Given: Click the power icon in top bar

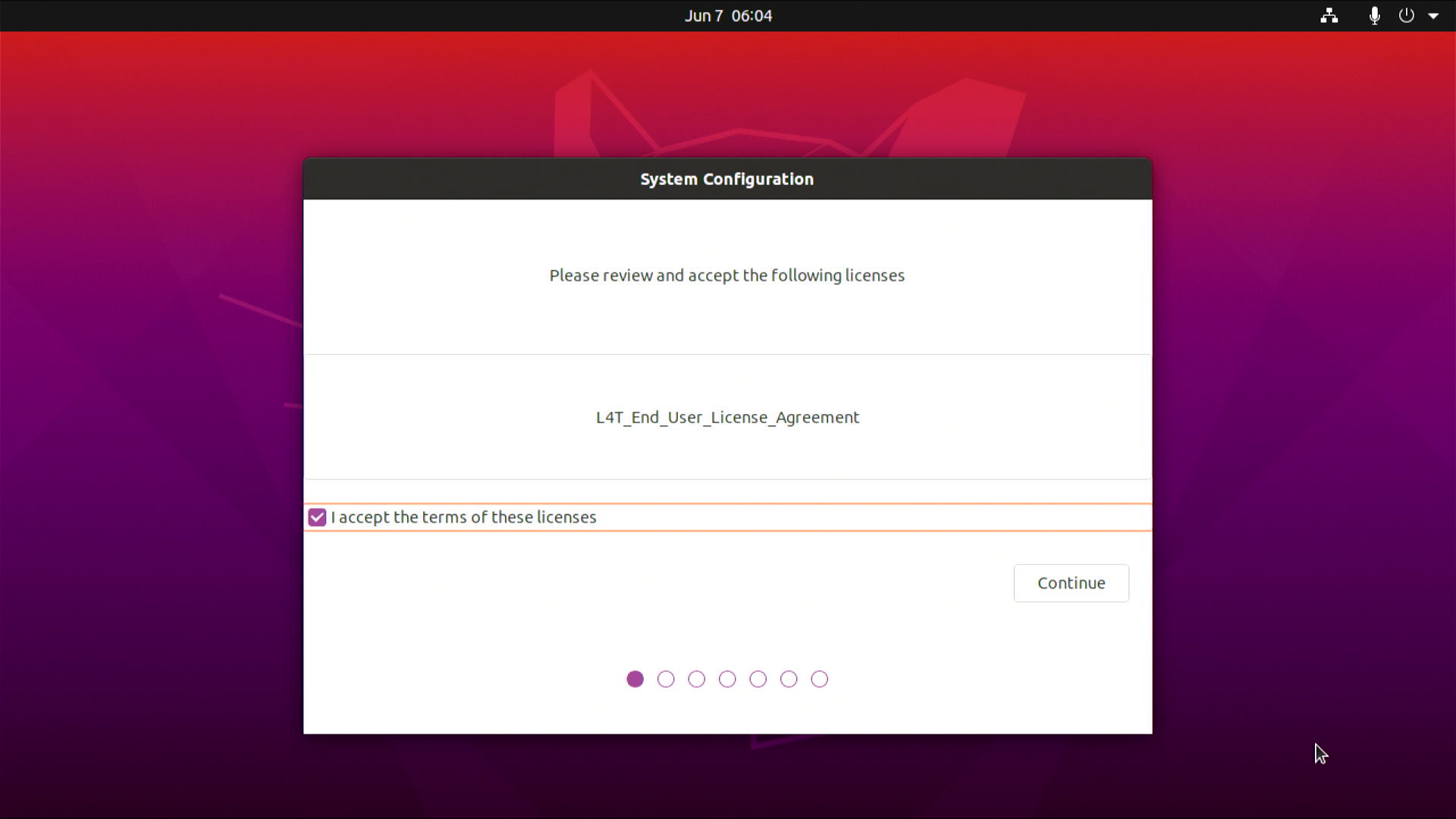Looking at the screenshot, I should coord(1406,16).
